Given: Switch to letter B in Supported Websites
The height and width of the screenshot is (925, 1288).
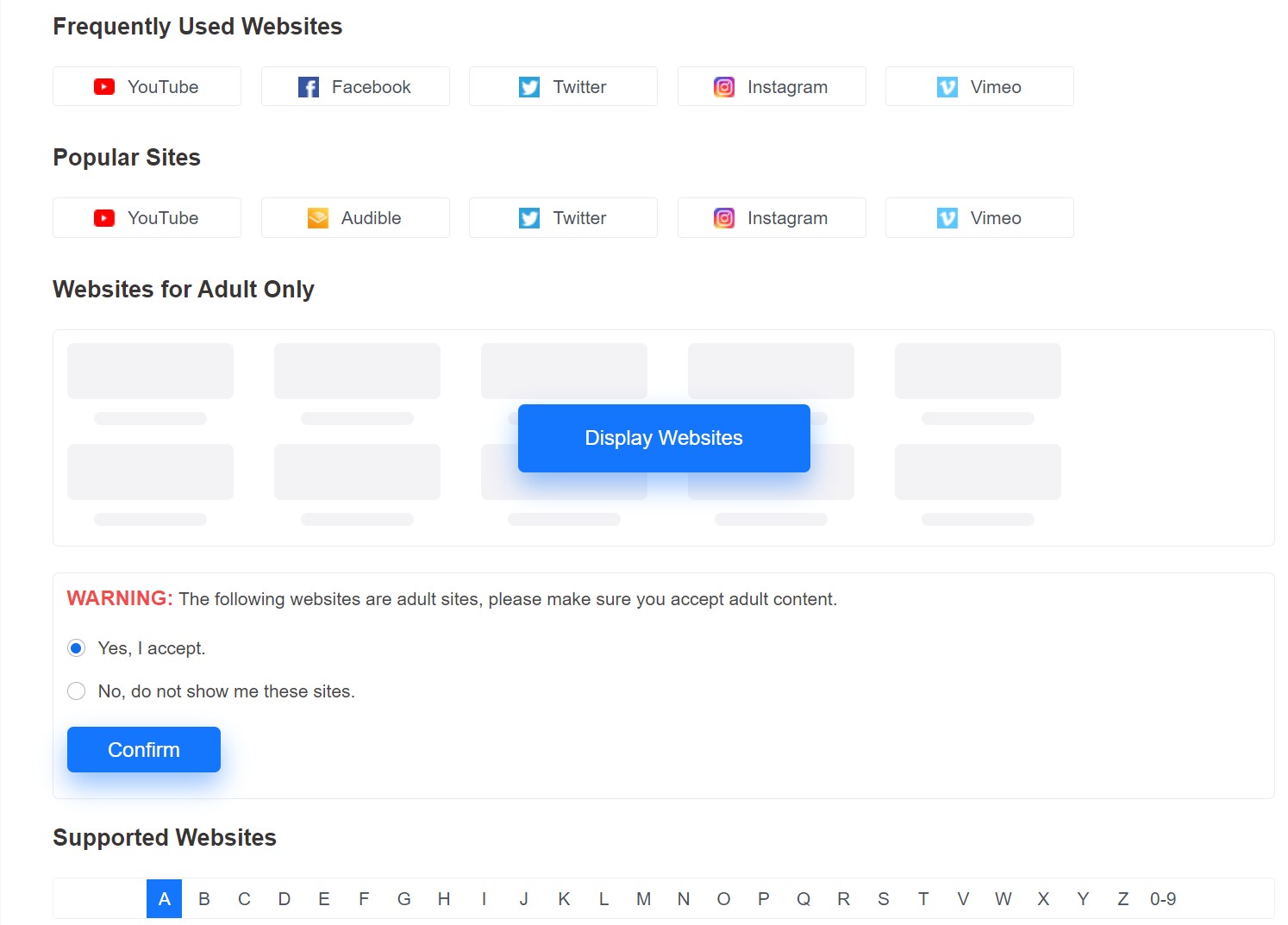Looking at the screenshot, I should (204, 899).
